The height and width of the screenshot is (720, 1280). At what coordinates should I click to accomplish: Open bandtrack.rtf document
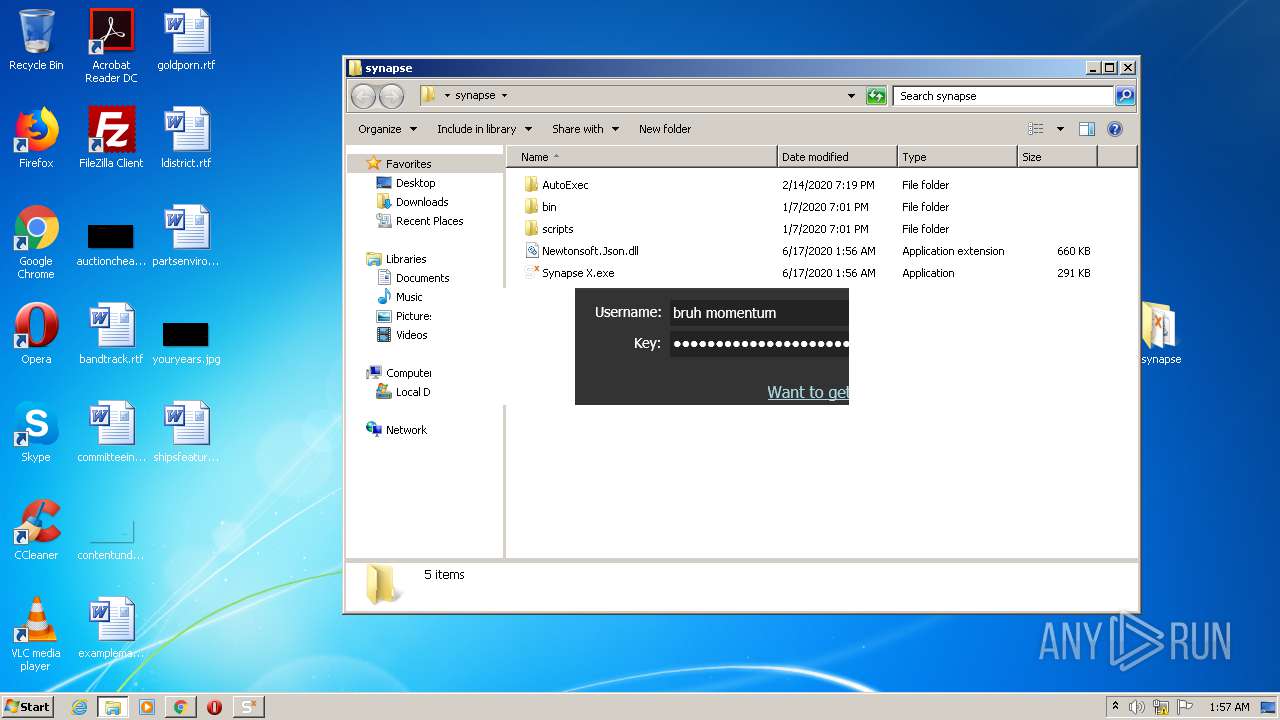[111, 334]
